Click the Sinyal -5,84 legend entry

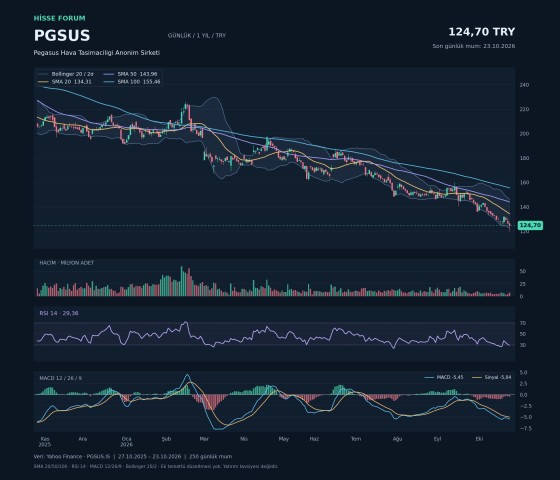click(492, 377)
